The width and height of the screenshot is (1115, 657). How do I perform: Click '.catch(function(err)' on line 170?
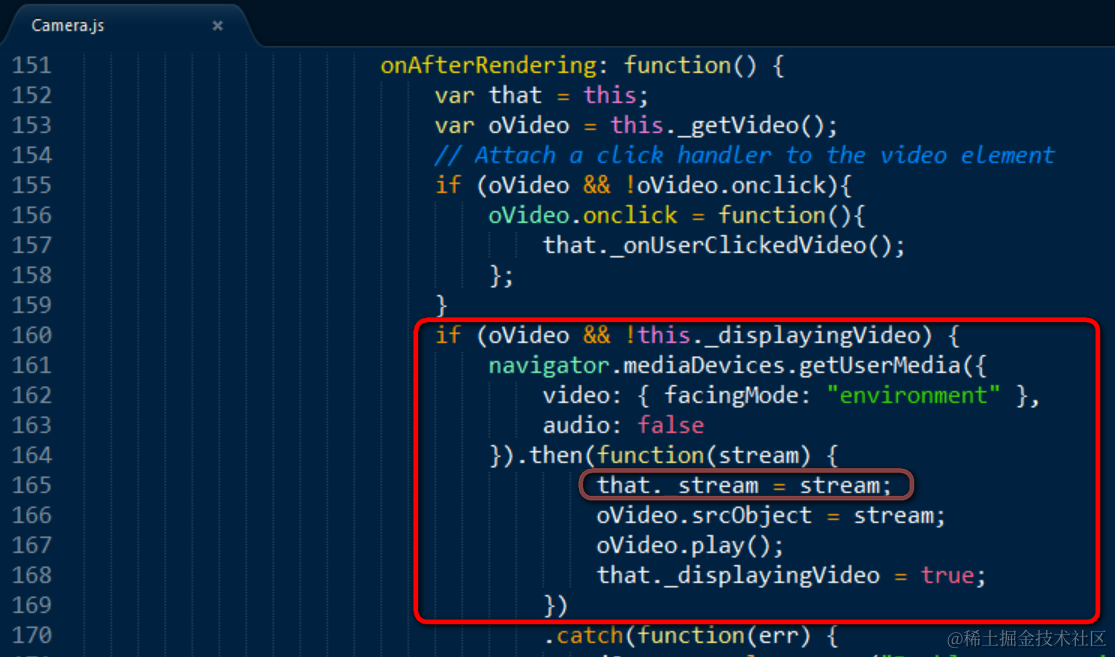tap(677, 635)
